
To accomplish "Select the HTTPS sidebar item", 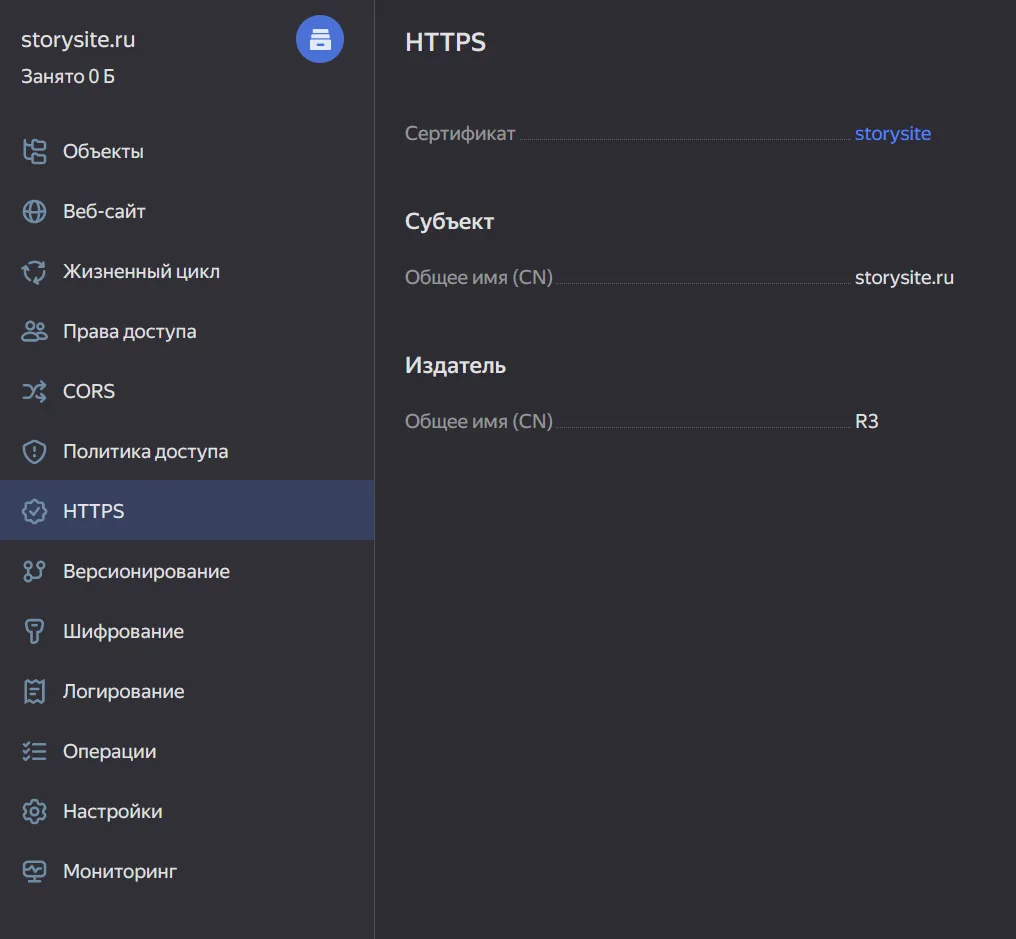I will 94,511.
